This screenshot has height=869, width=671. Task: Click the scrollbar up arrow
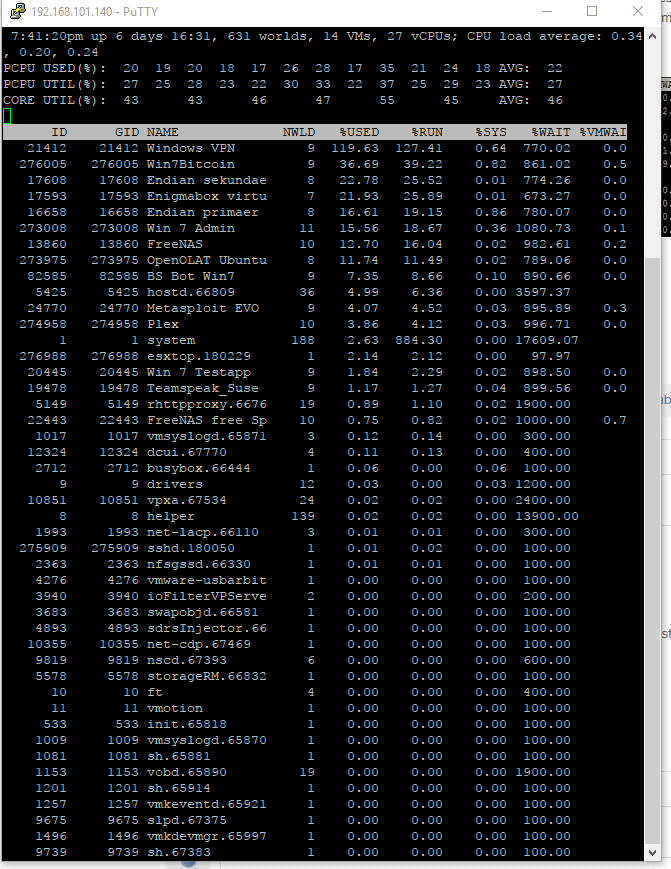pyautogui.click(x=652, y=36)
